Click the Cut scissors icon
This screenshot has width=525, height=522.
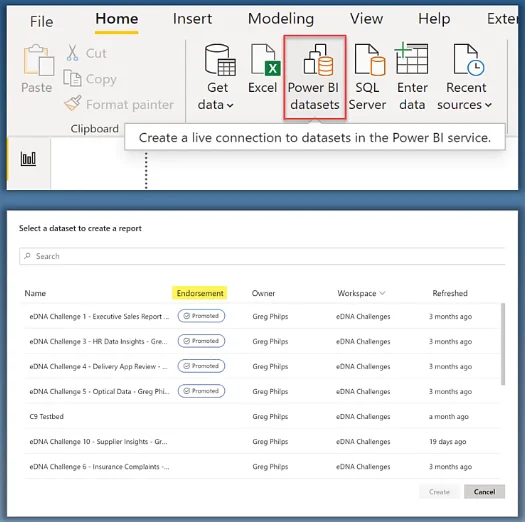click(x=72, y=53)
